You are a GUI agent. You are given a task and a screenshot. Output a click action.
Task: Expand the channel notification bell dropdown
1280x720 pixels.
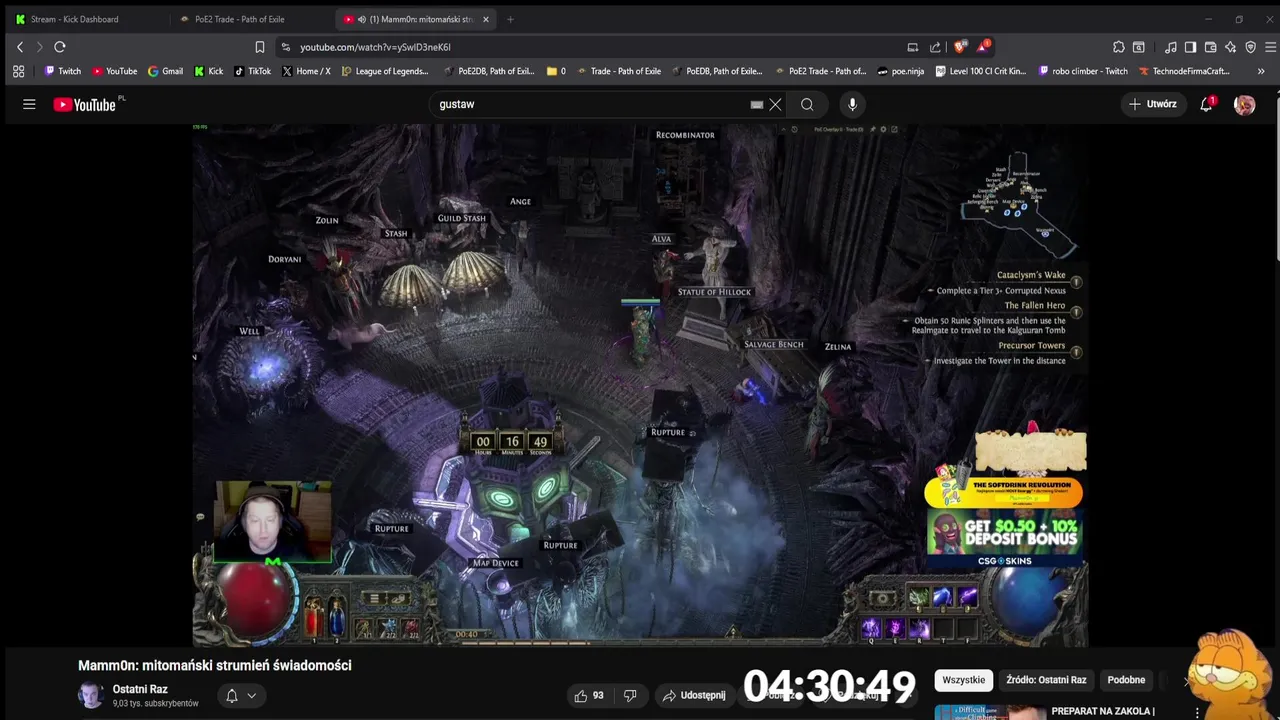pos(240,695)
